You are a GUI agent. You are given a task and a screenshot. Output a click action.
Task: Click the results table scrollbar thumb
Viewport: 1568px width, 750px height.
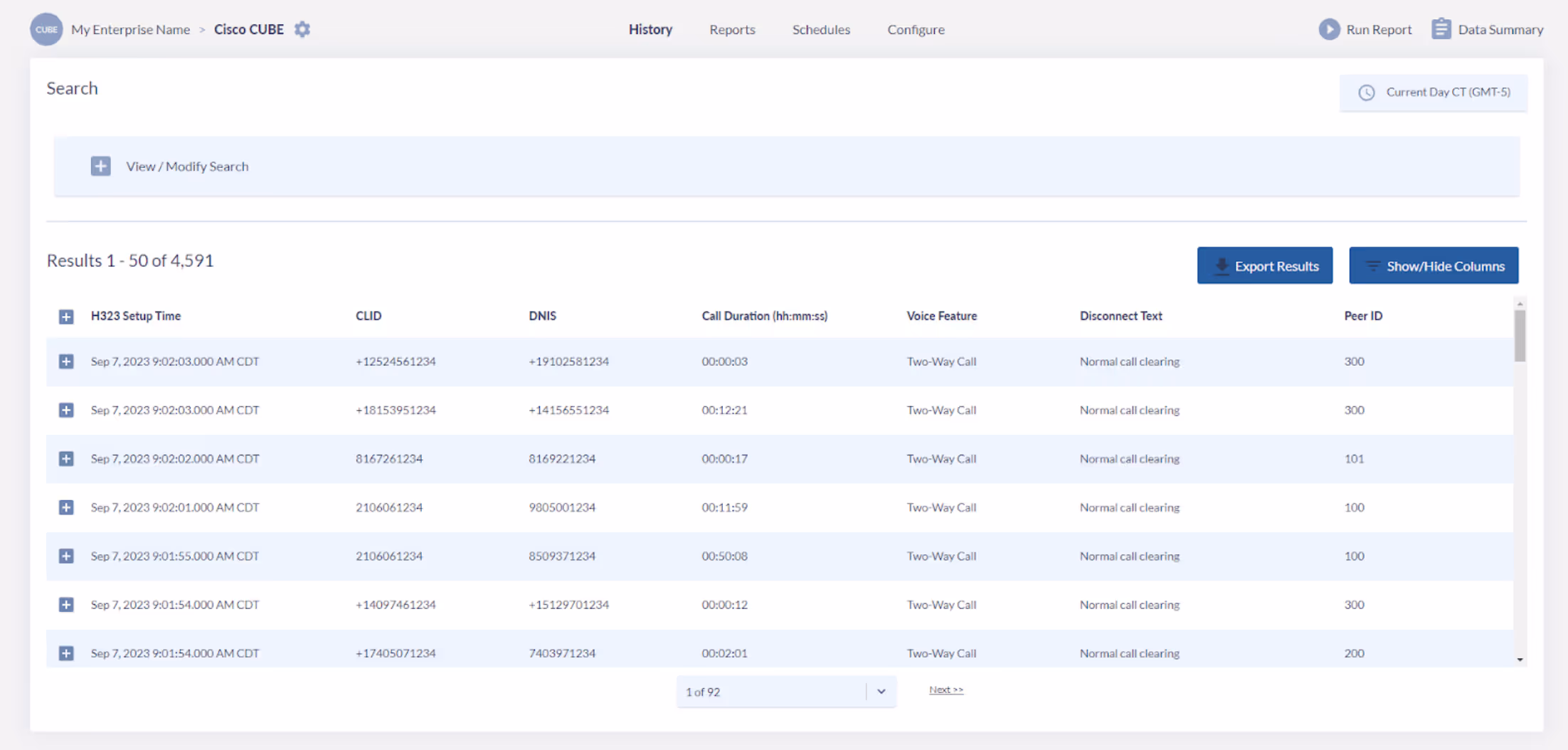click(1520, 336)
